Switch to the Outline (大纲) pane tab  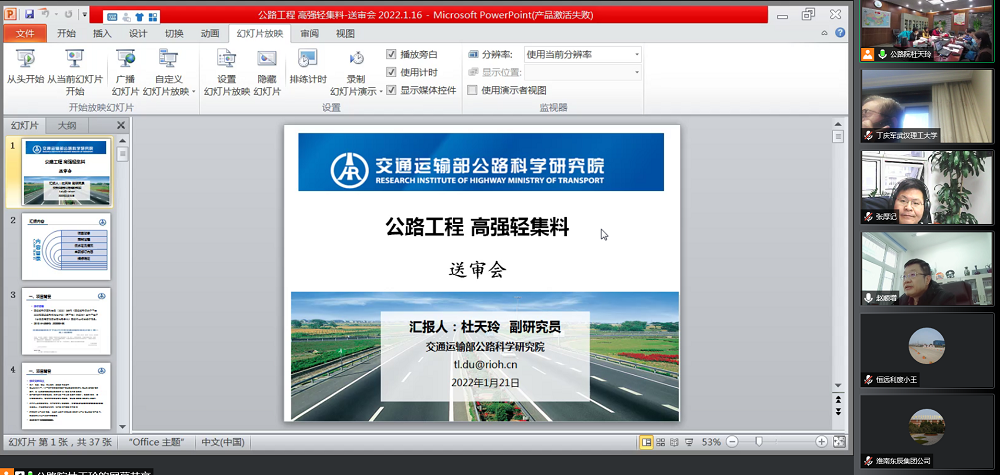67,125
